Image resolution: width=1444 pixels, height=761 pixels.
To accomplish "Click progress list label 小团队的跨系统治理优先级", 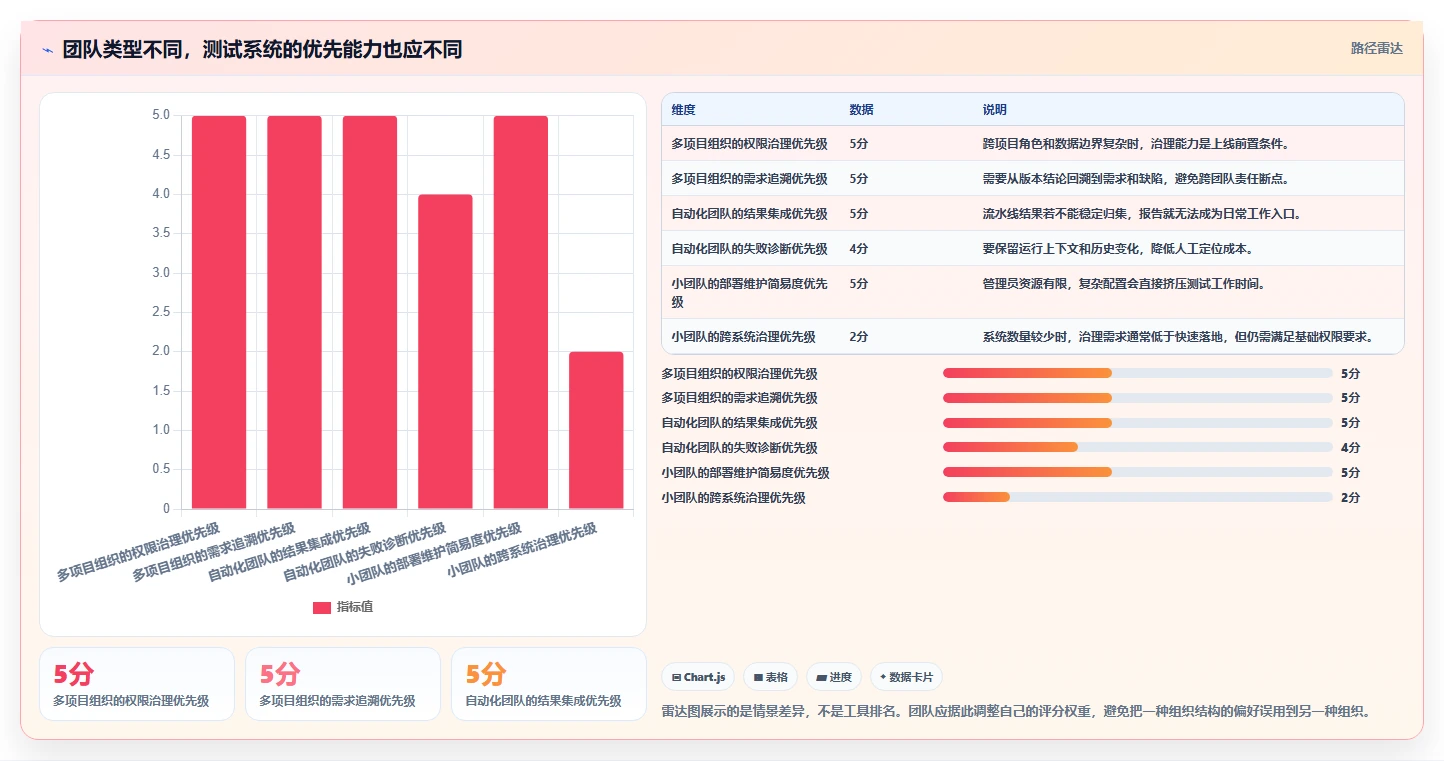I will [x=733, y=497].
